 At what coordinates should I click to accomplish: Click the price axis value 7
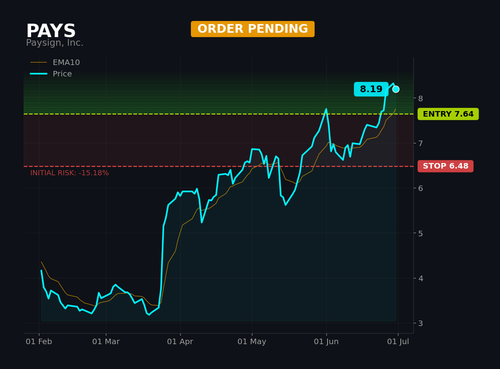tap(420, 143)
